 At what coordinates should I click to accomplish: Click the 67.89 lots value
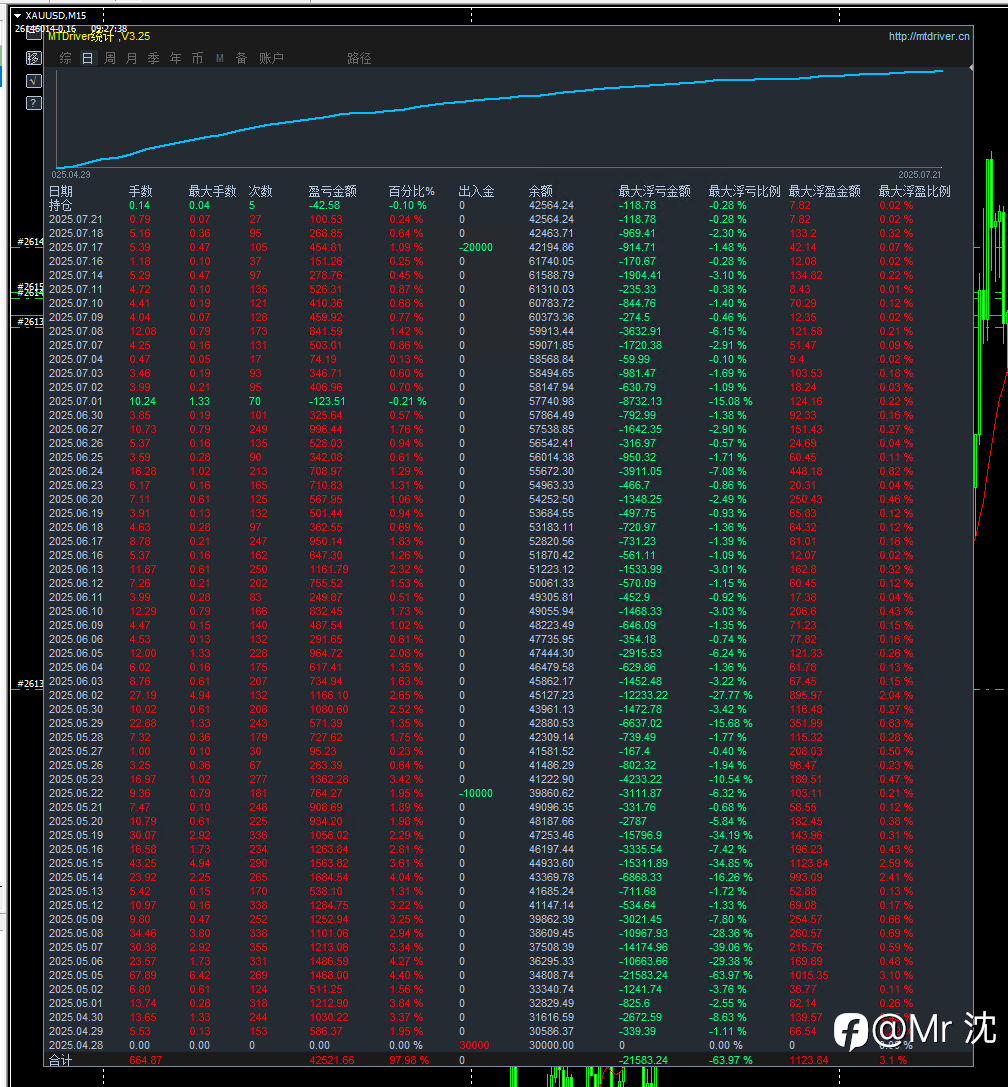point(143,975)
